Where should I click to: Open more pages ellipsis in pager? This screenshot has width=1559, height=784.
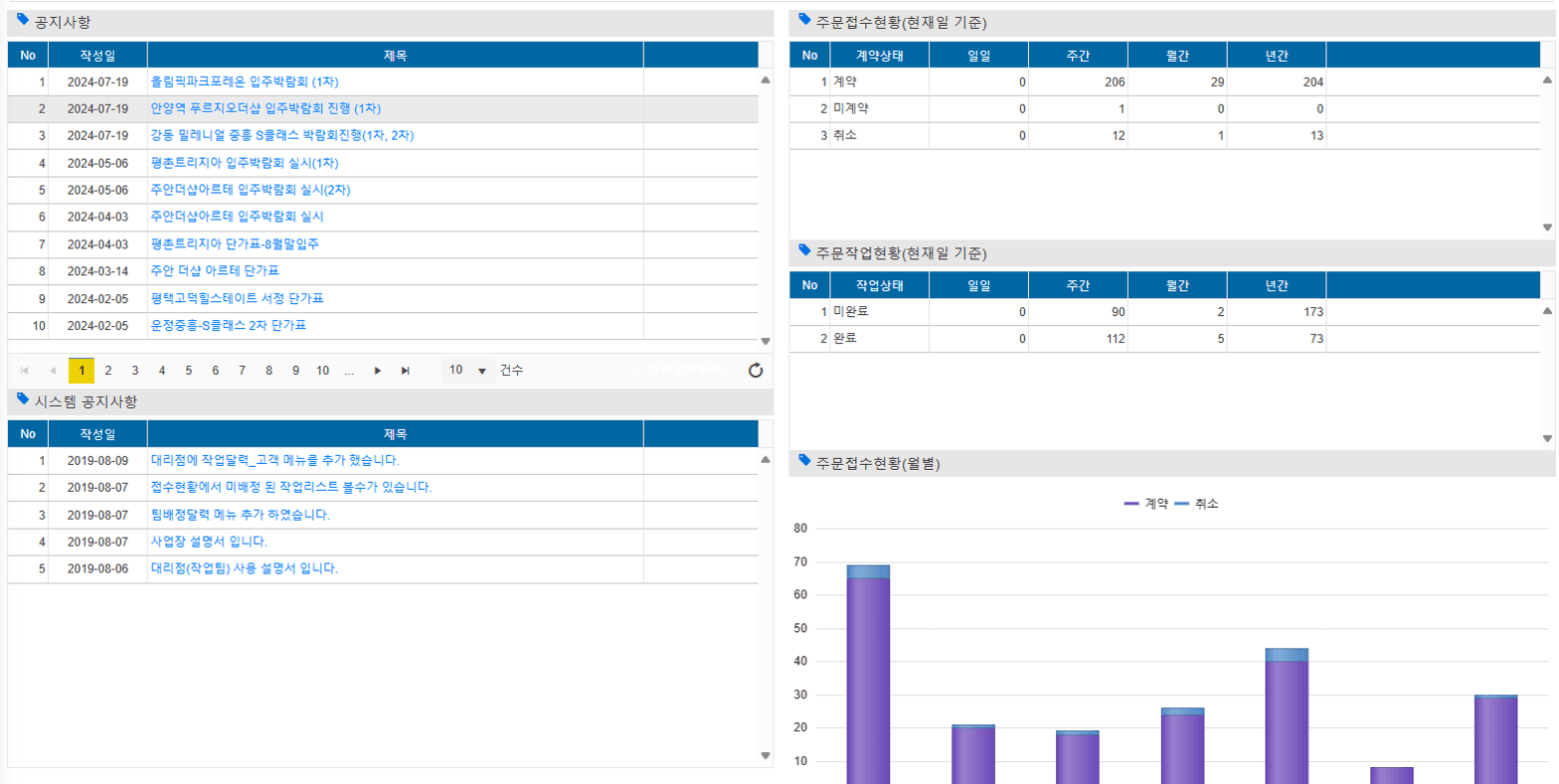[349, 371]
